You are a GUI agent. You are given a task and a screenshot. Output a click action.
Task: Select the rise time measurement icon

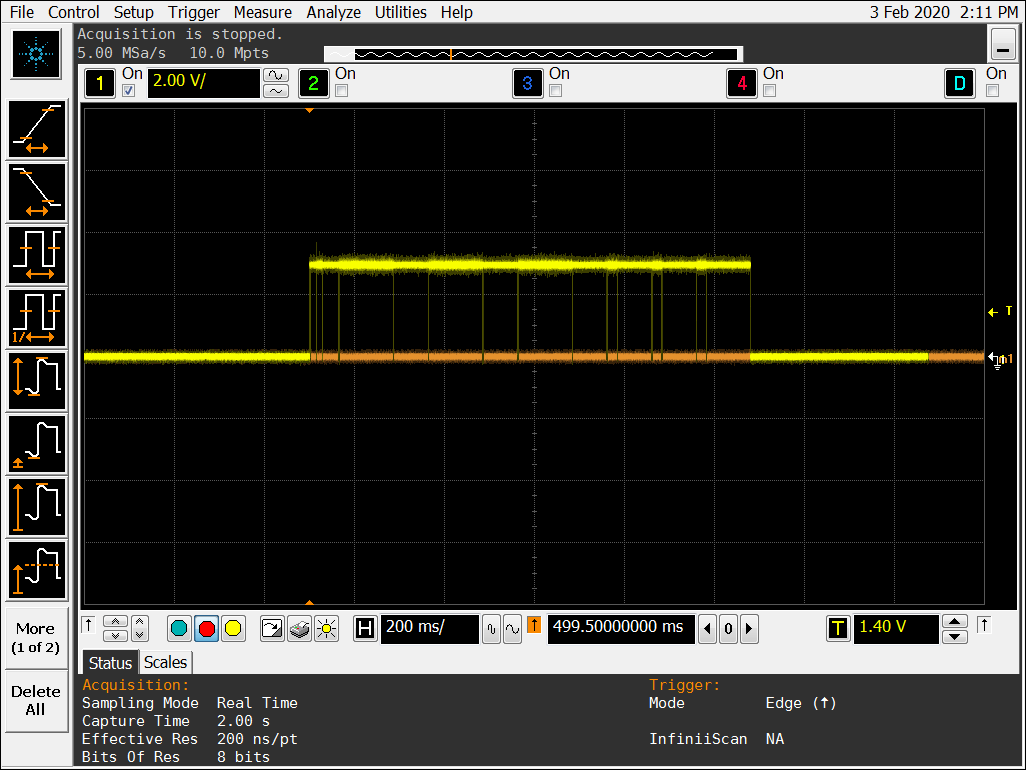point(37,129)
